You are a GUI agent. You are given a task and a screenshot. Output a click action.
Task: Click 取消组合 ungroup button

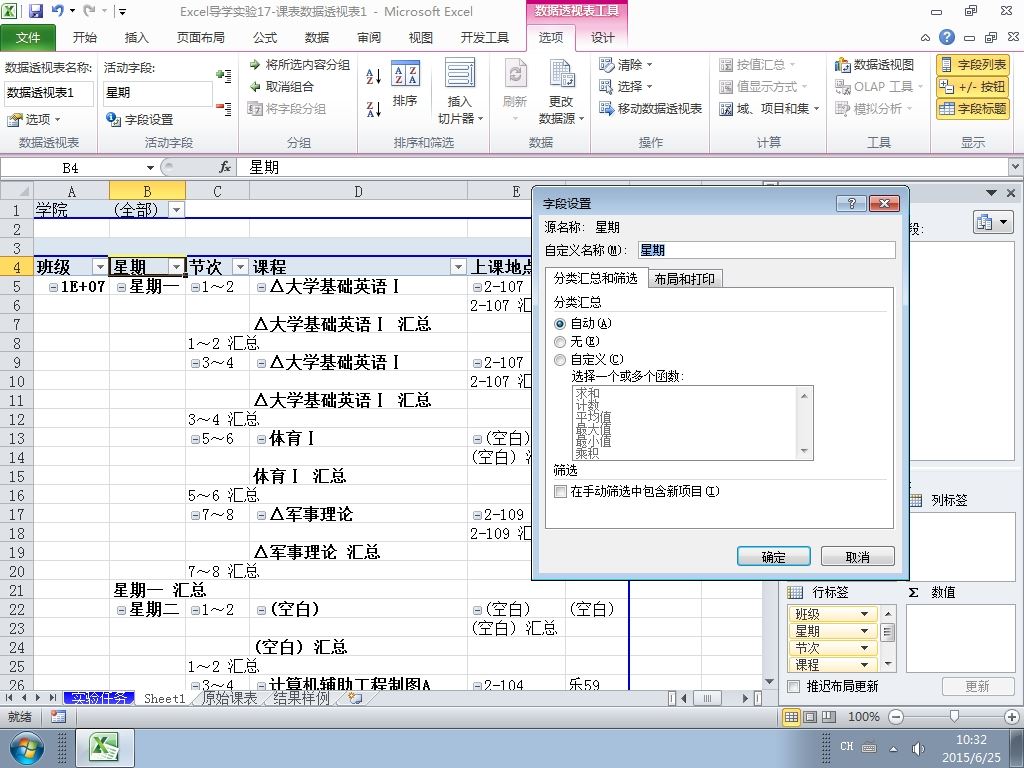[x=281, y=86]
